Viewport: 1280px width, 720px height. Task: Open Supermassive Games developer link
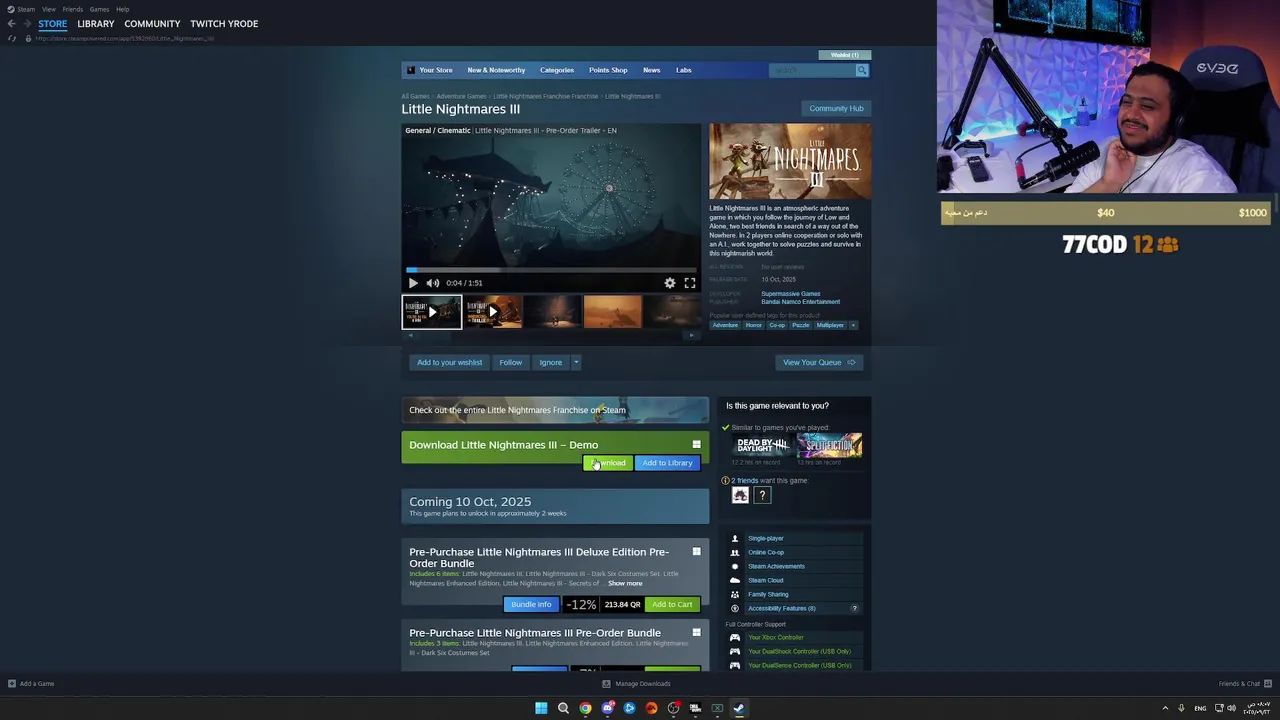(x=790, y=294)
